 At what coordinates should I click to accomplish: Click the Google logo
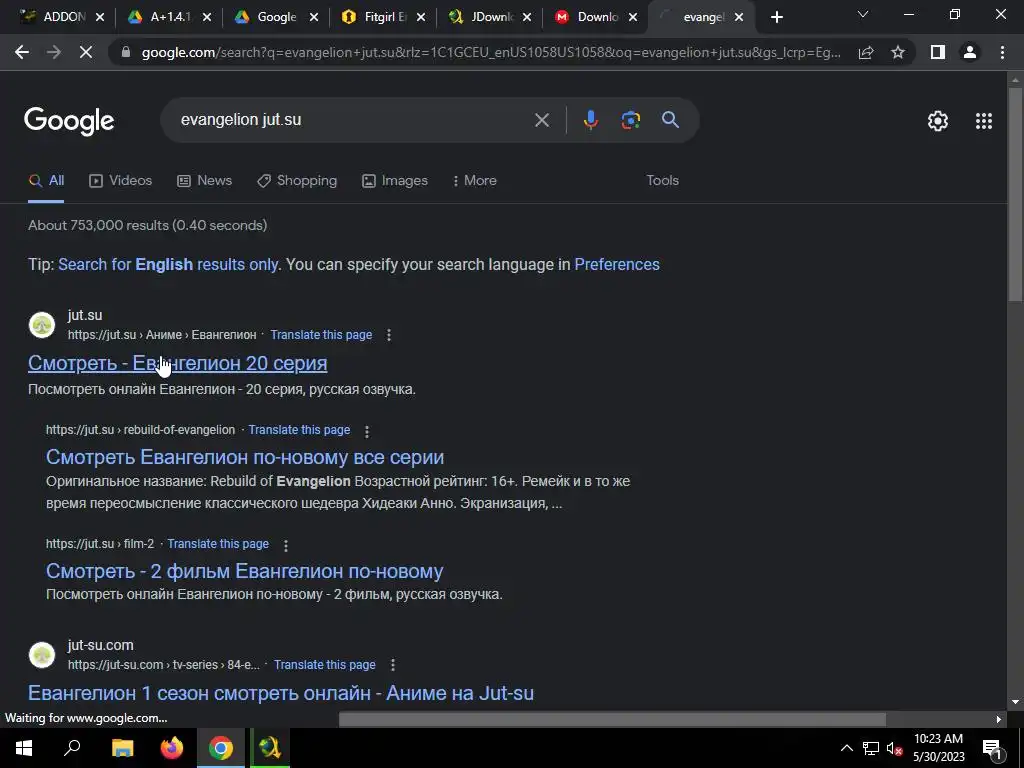tap(69, 121)
